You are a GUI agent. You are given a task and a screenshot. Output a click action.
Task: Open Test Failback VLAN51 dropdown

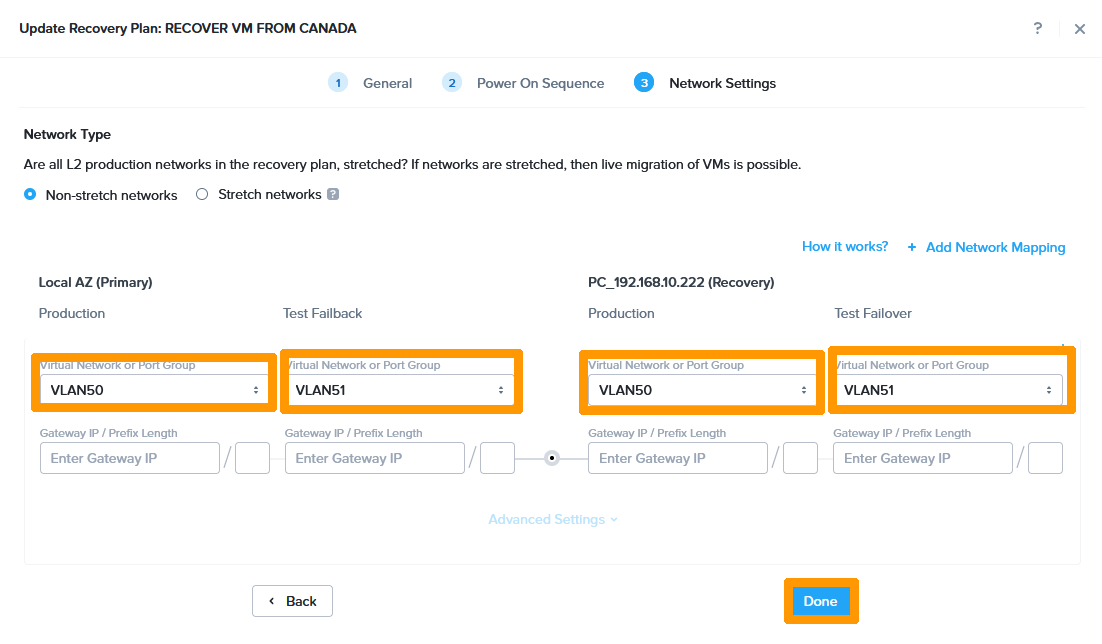point(400,390)
